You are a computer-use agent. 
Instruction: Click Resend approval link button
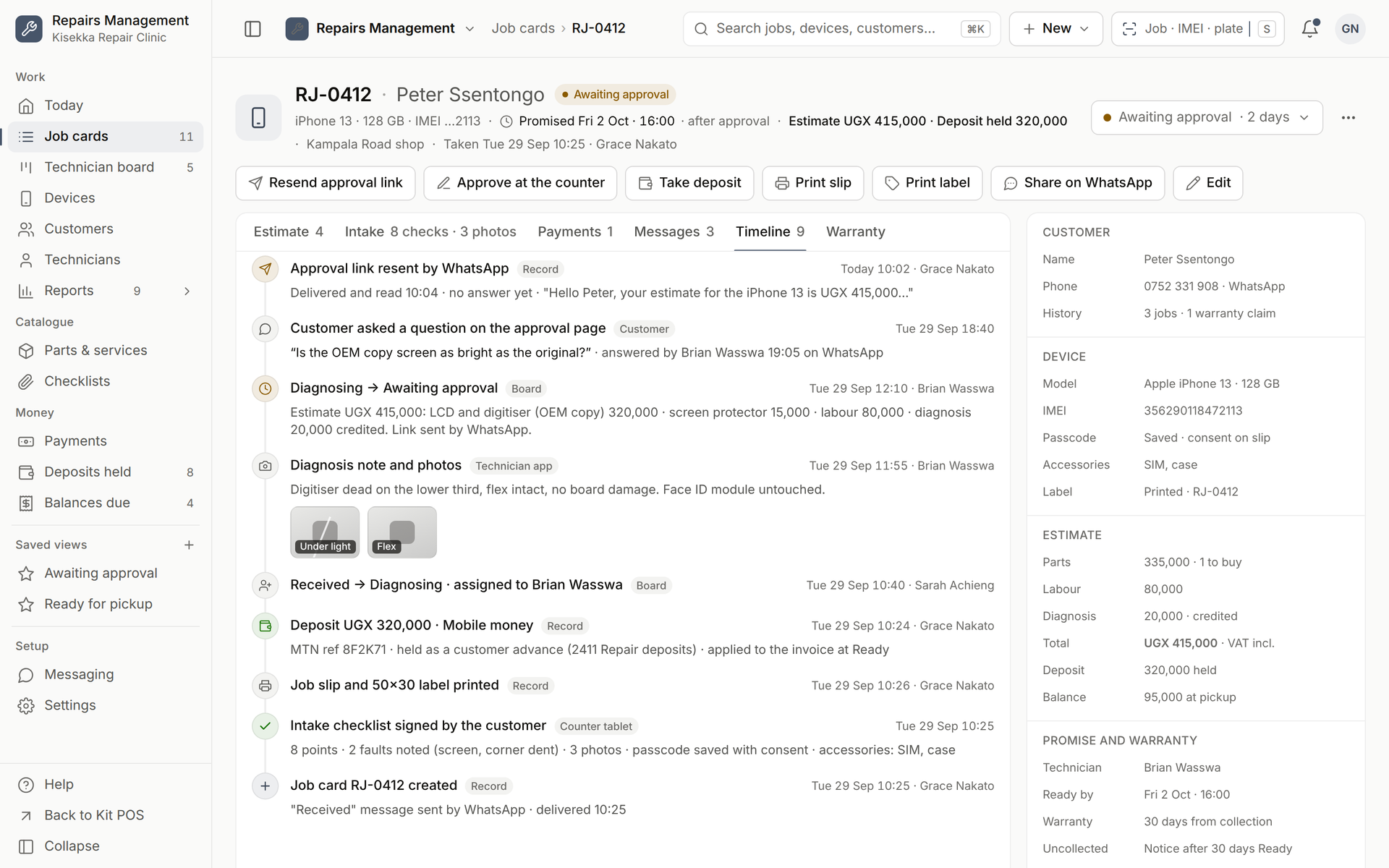tap(326, 183)
